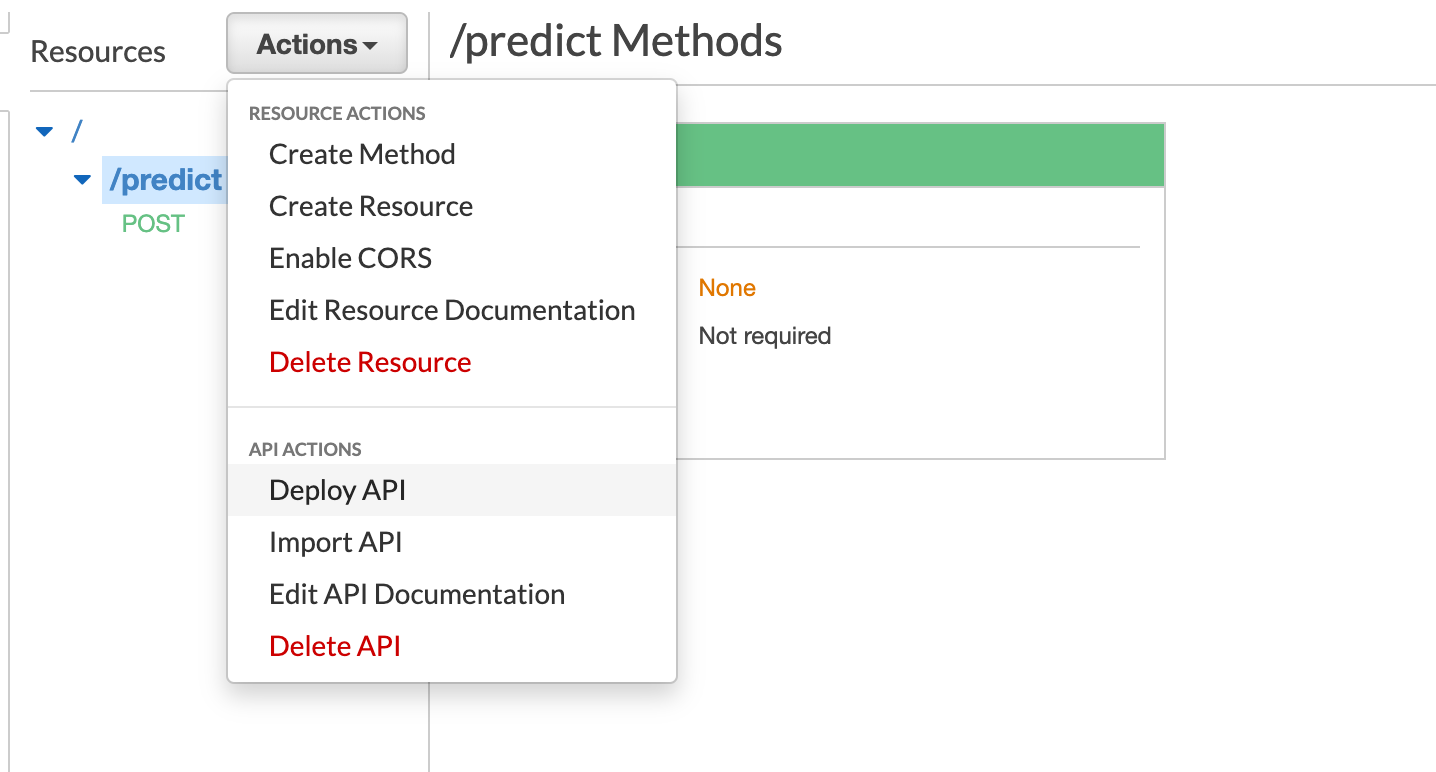Select the /predict resource
Viewport: 1436px width, 772px height.
tap(166, 180)
